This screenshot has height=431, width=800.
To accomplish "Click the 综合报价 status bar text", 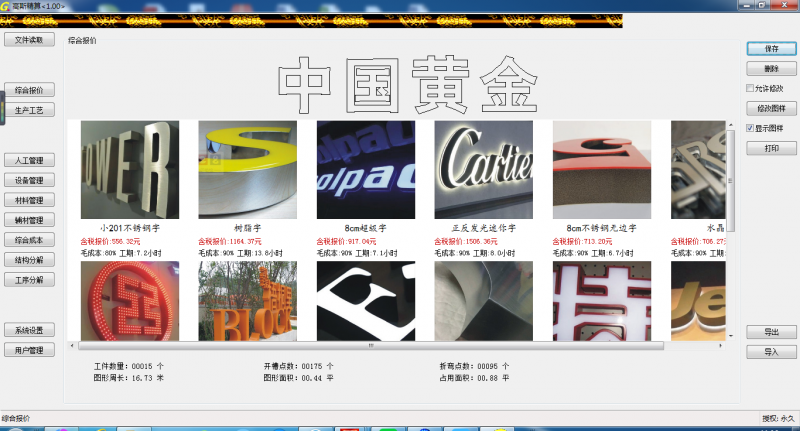I will coord(16,418).
